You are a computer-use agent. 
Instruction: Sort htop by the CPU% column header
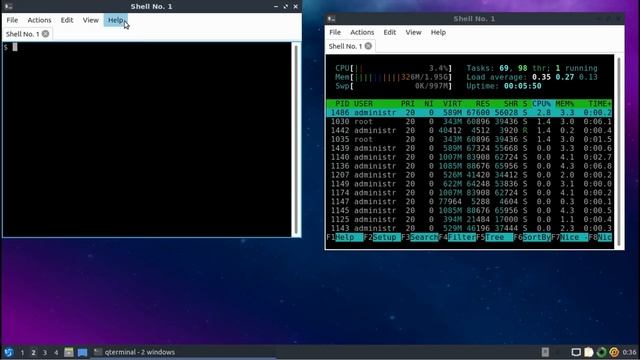pos(541,104)
